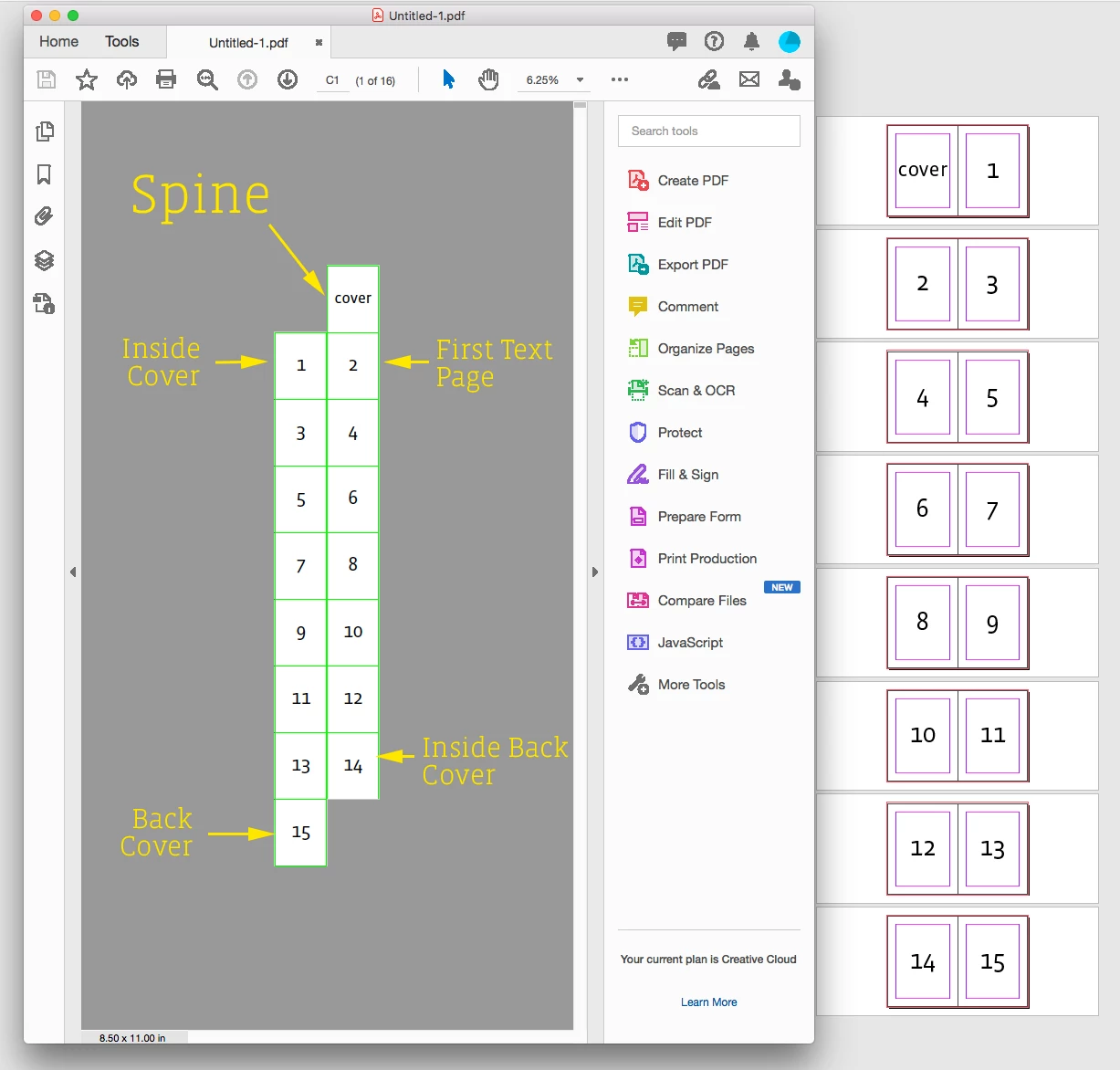Open notifications bell icon
Screen dimensions: 1120x1070
[751, 41]
